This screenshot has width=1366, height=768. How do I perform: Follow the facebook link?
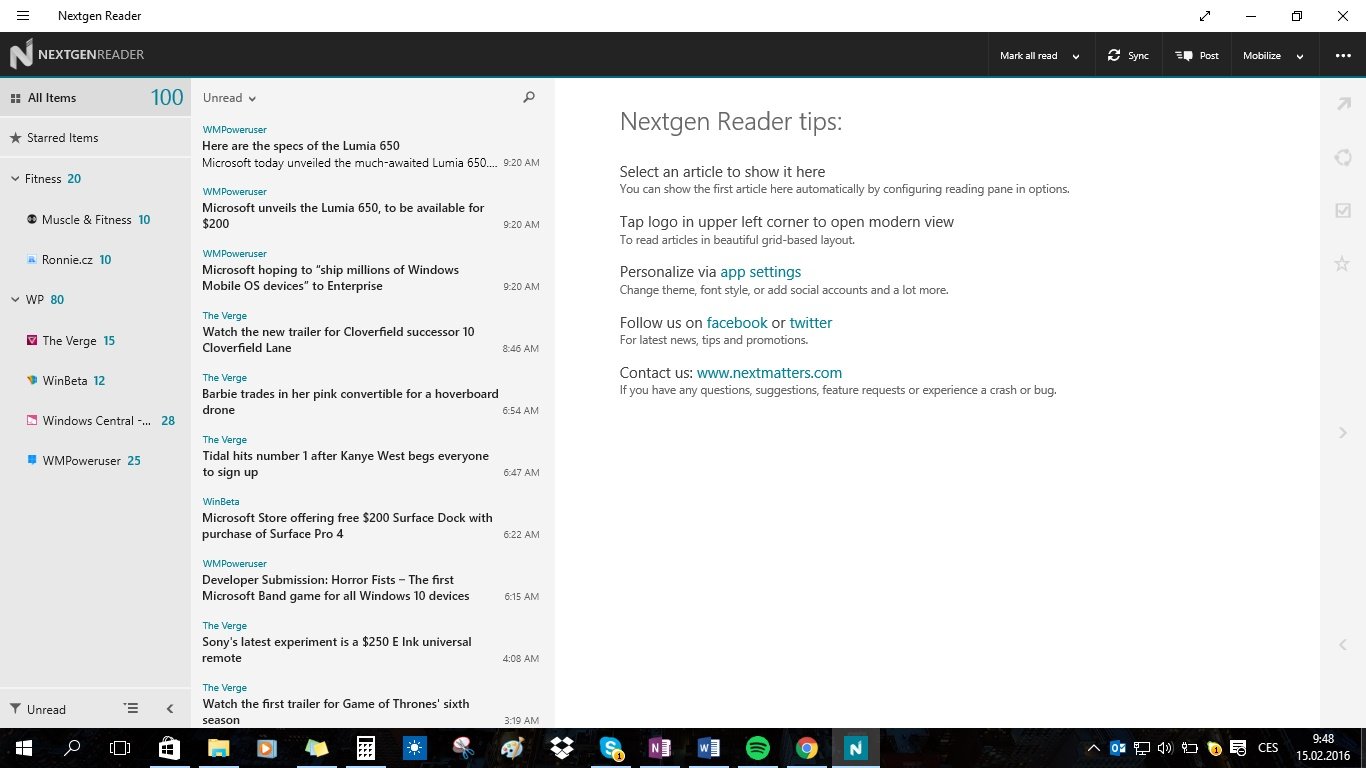click(x=737, y=323)
